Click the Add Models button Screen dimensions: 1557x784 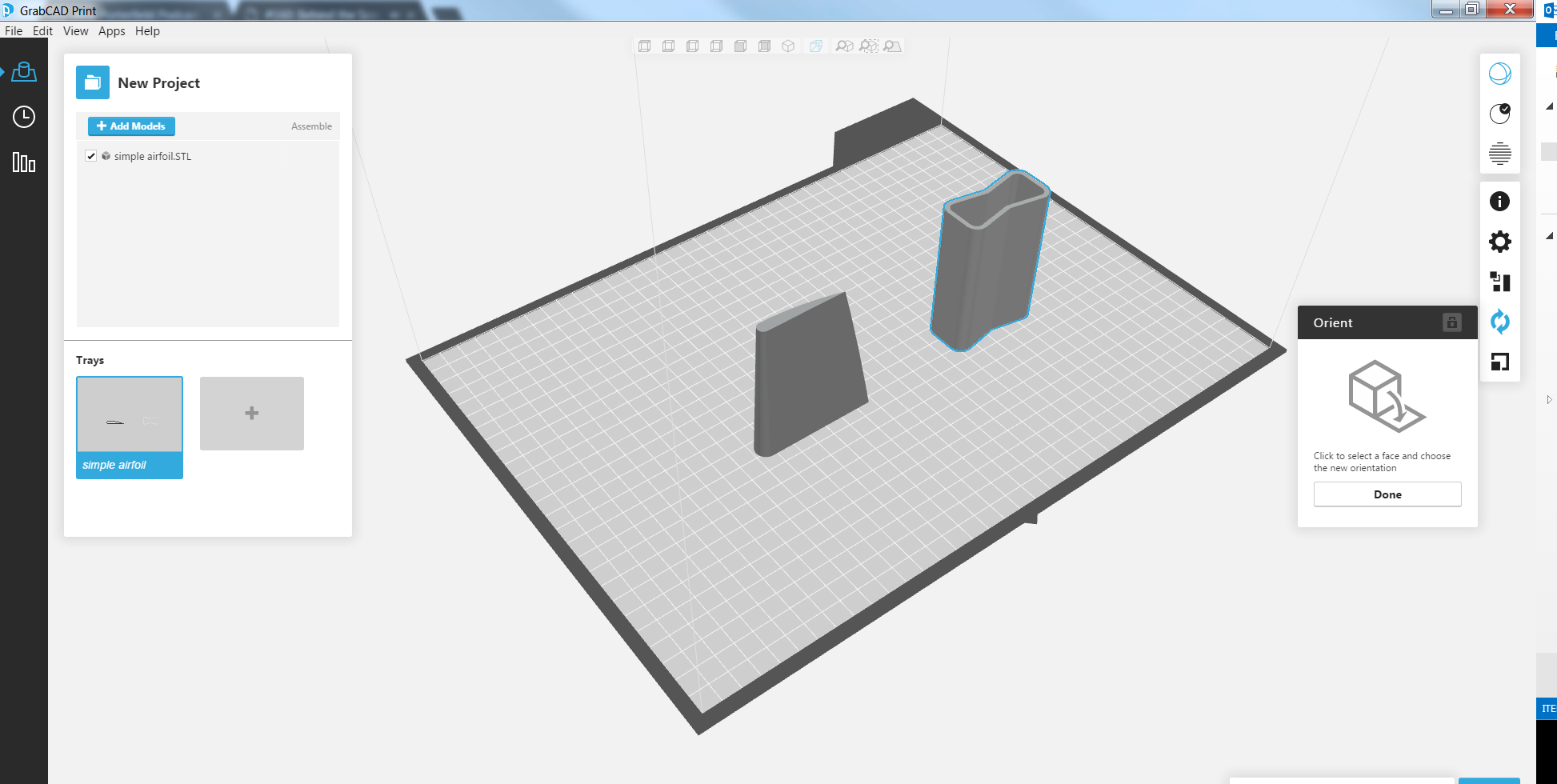coord(131,126)
